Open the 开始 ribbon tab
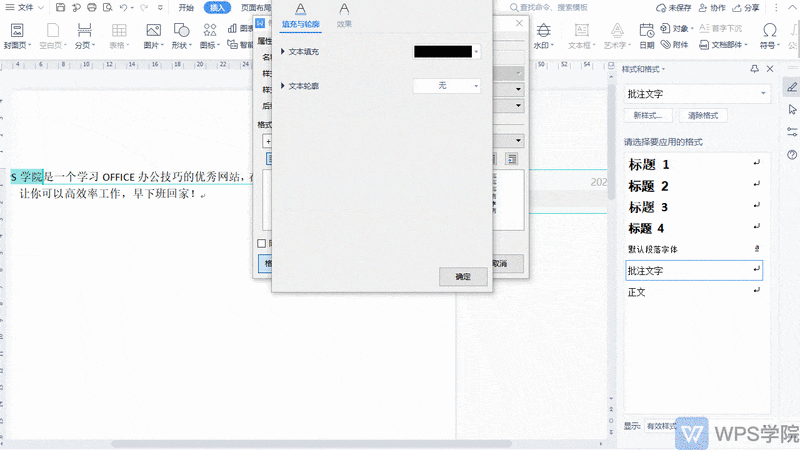Image resolution: width=800 pixels, height=450 pixels. [x=186, y=7]
